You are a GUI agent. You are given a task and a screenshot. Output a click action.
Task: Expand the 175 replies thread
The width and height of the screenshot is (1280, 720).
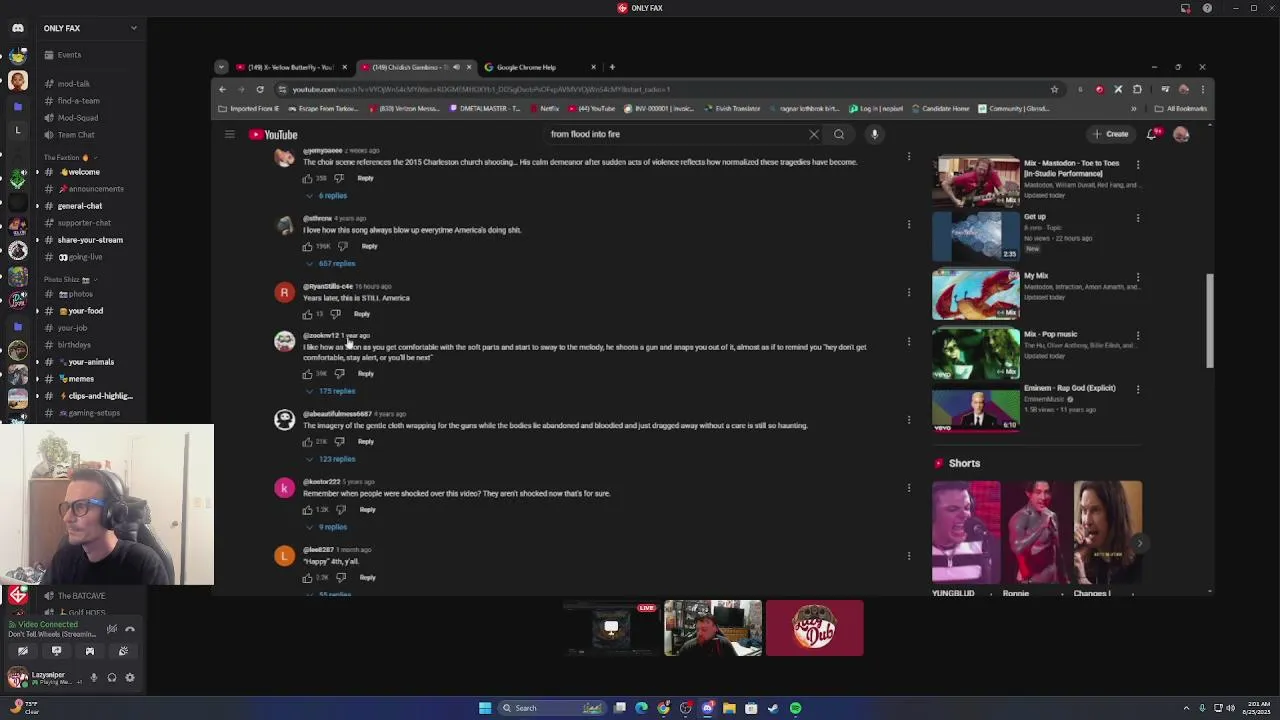point(330,391)
